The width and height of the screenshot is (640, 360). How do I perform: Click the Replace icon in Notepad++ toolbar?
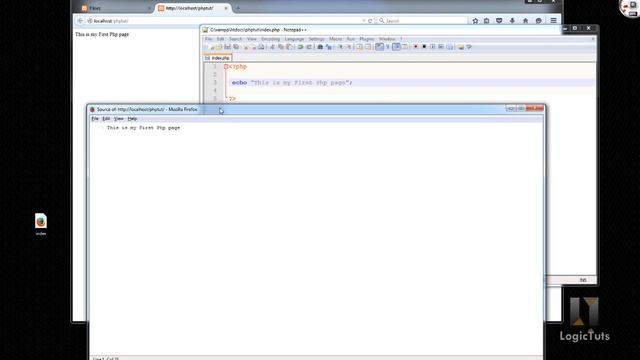click(x=329, y=47)
